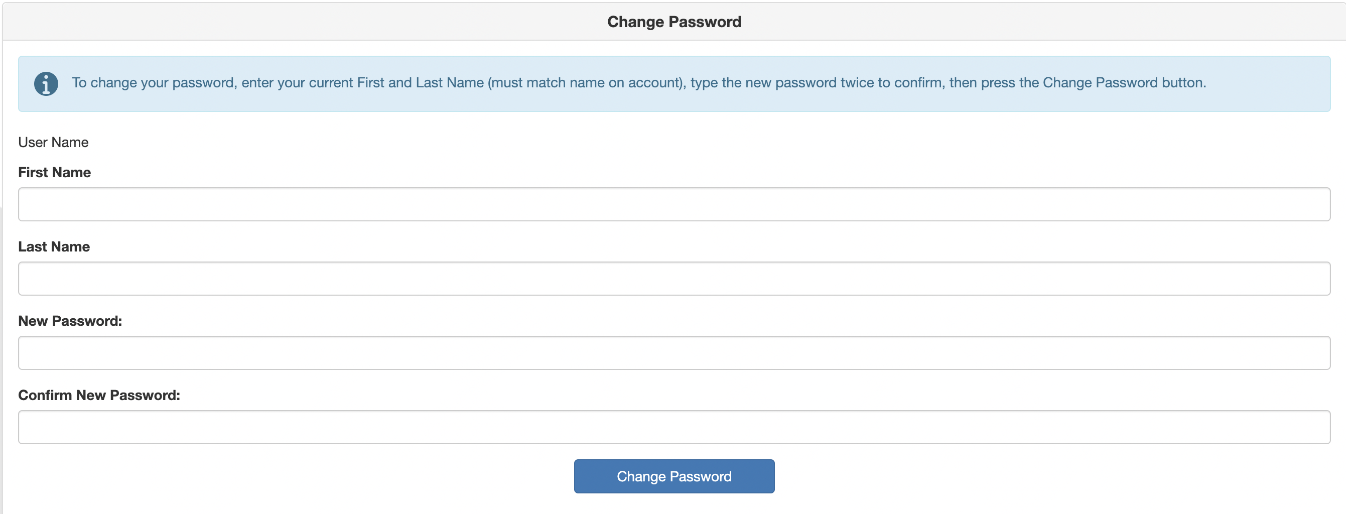Image resolution: width=1346 pixels, height=514 pixels.
Task: Focus the Last Name text box
Action: tap(674, 279)
